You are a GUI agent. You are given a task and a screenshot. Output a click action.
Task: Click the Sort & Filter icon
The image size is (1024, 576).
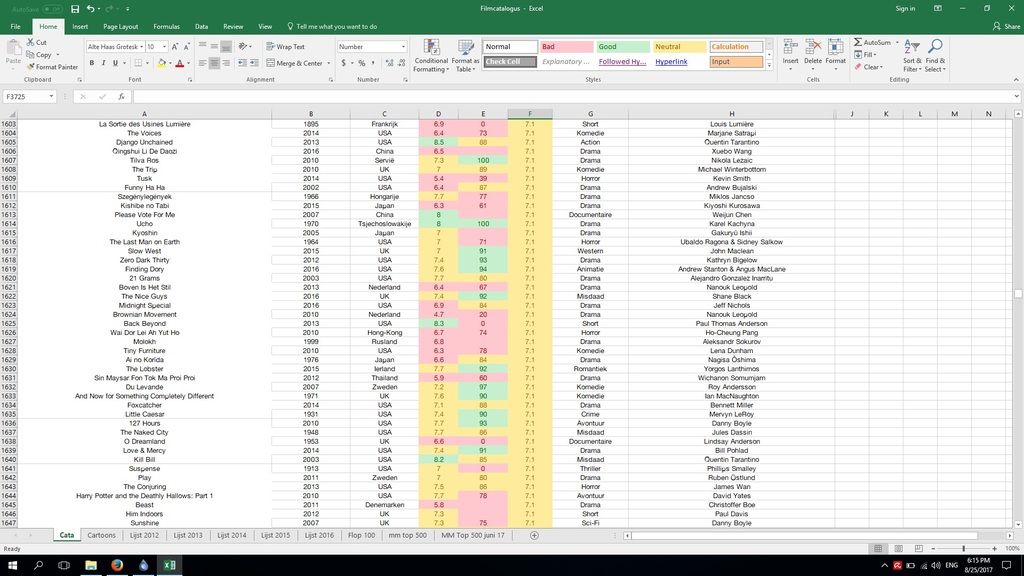click(912, 54)
